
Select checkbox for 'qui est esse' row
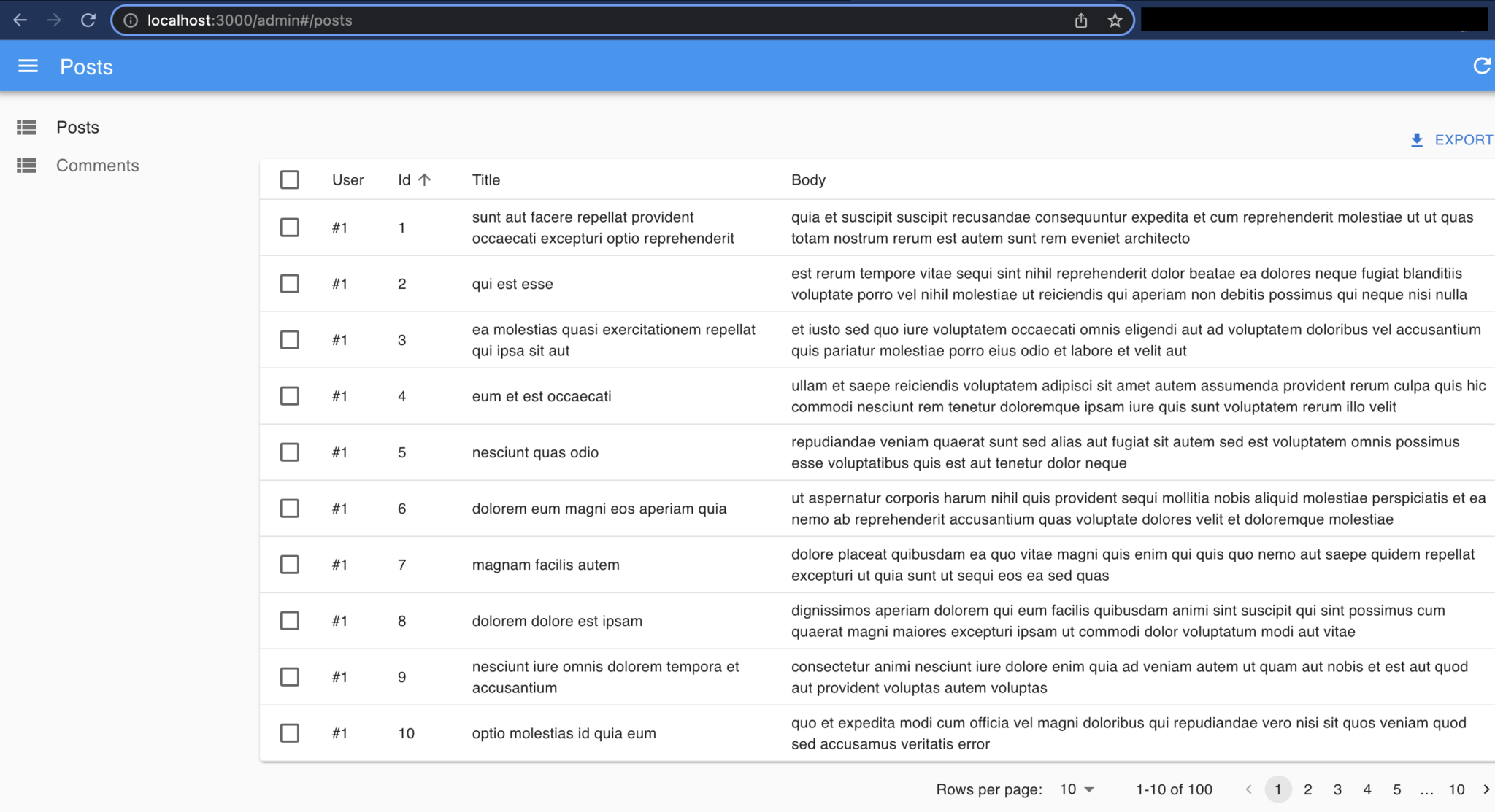coord(290,284)
